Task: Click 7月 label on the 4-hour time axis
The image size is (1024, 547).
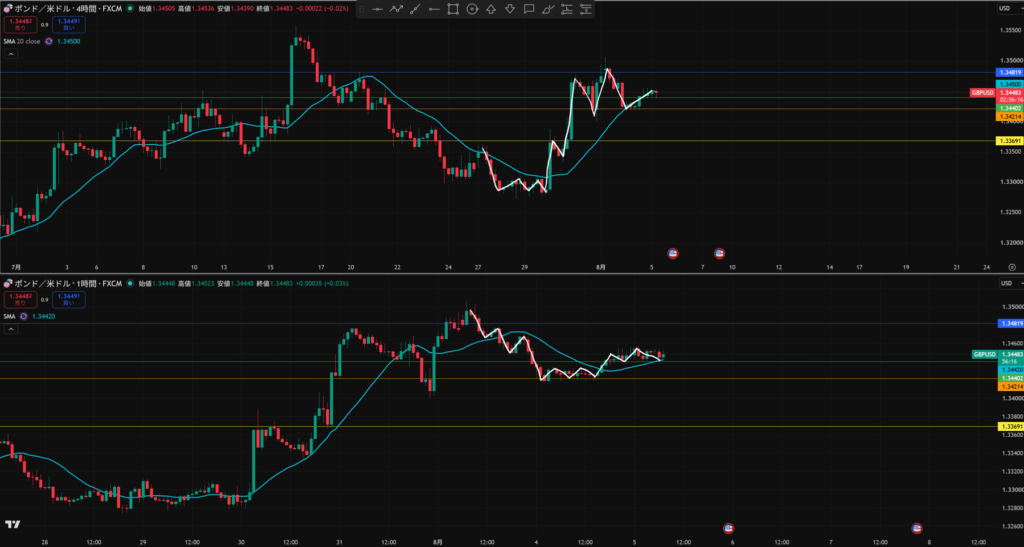Action: click(x=16, y=267)
